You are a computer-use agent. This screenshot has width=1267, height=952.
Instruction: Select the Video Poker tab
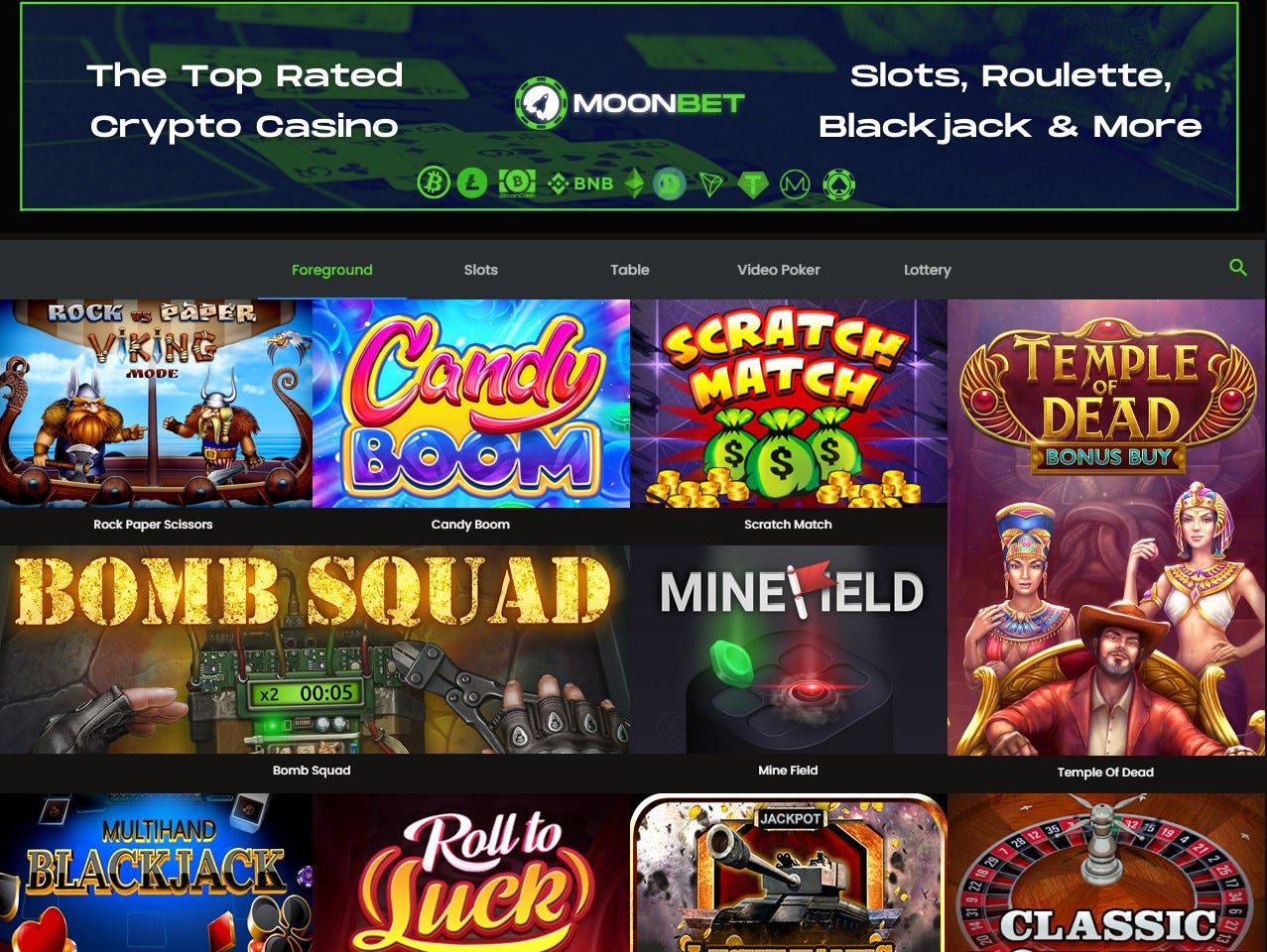[779, 270]
